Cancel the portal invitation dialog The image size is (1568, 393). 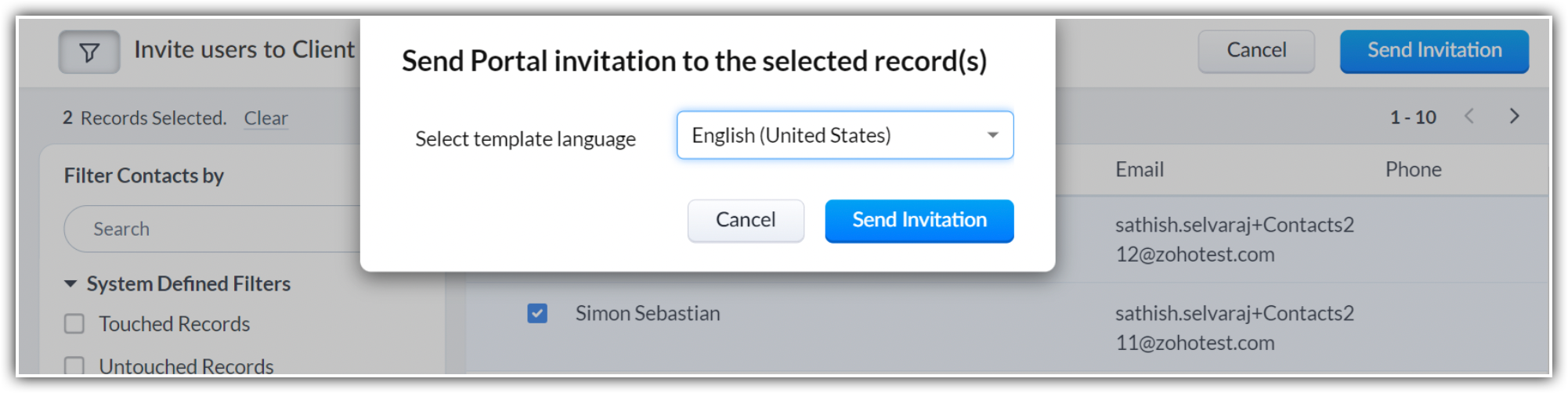click(x=745, y=220)
